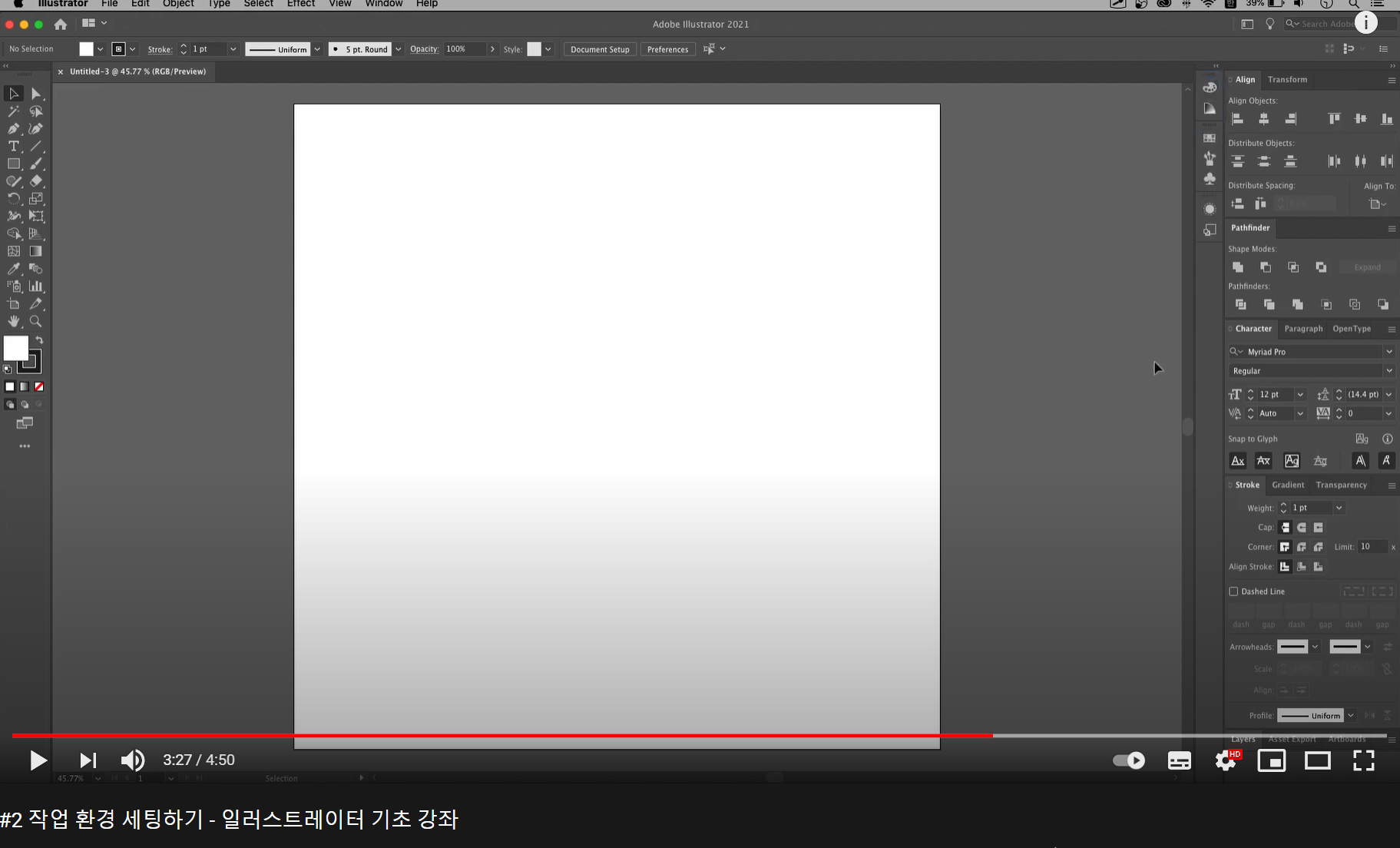Image resolution: width=1400 pixels, height=848 pixels.
Task: Select the Pen tool
Action: [x=14, y=129]
